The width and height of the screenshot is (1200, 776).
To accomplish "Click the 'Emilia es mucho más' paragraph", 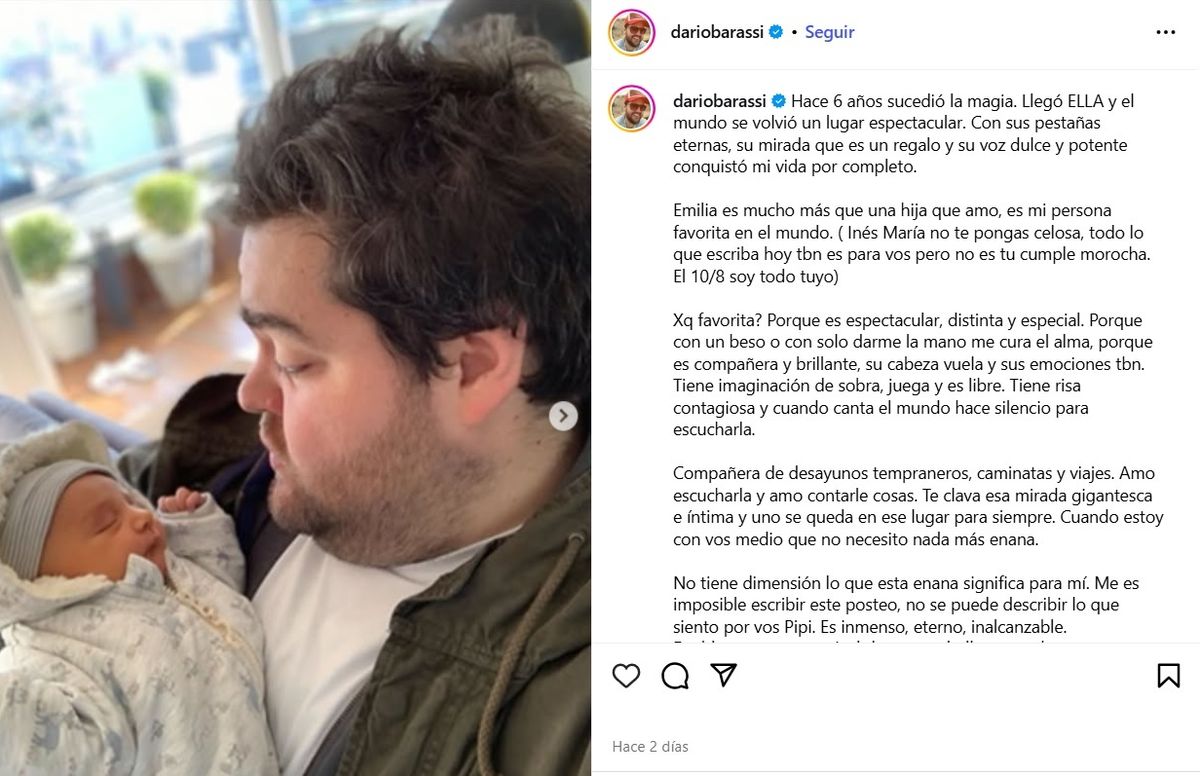I will [x=912, y=243].
